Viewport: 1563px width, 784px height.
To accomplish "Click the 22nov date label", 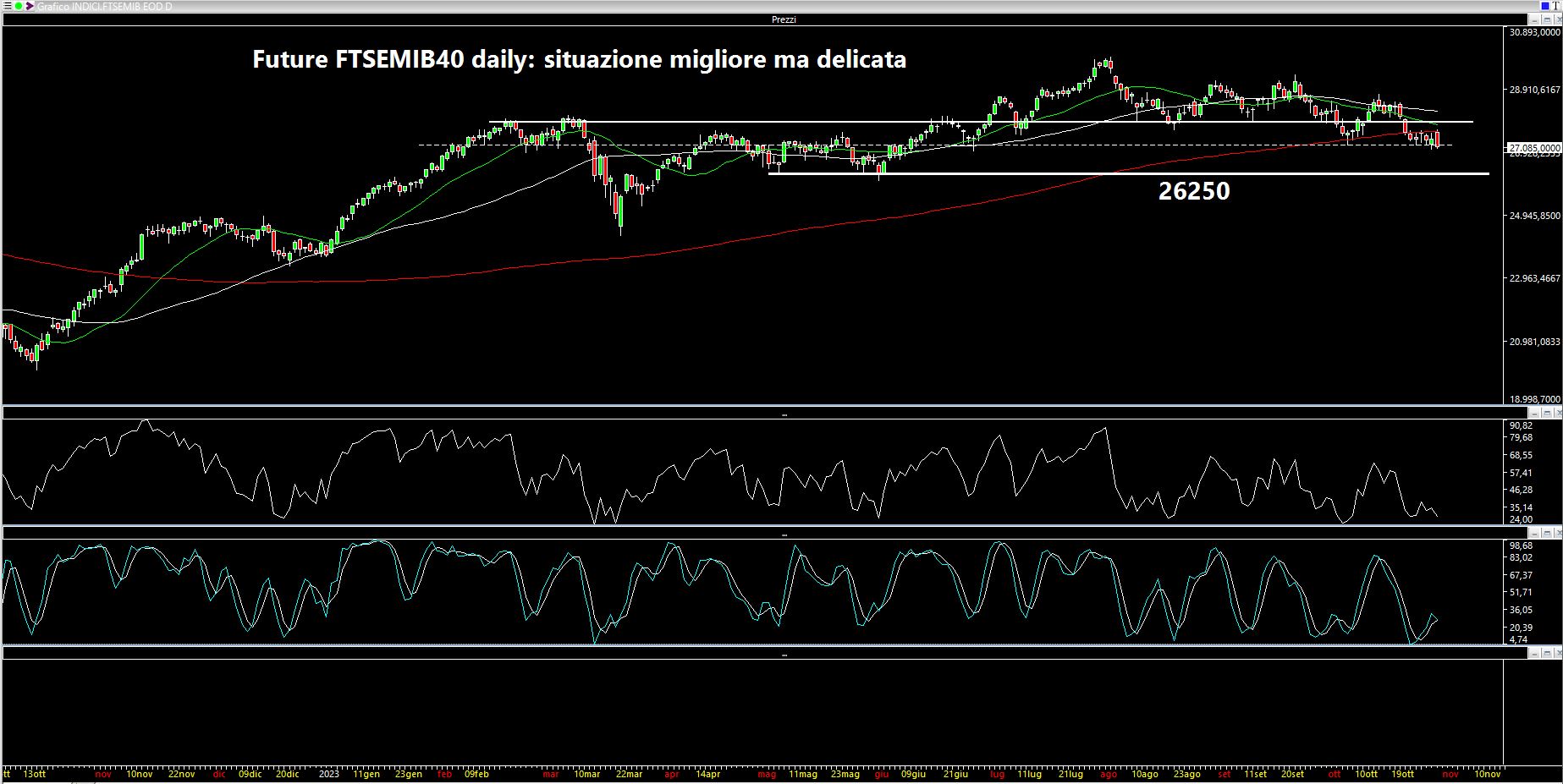I will click(181, 774).
